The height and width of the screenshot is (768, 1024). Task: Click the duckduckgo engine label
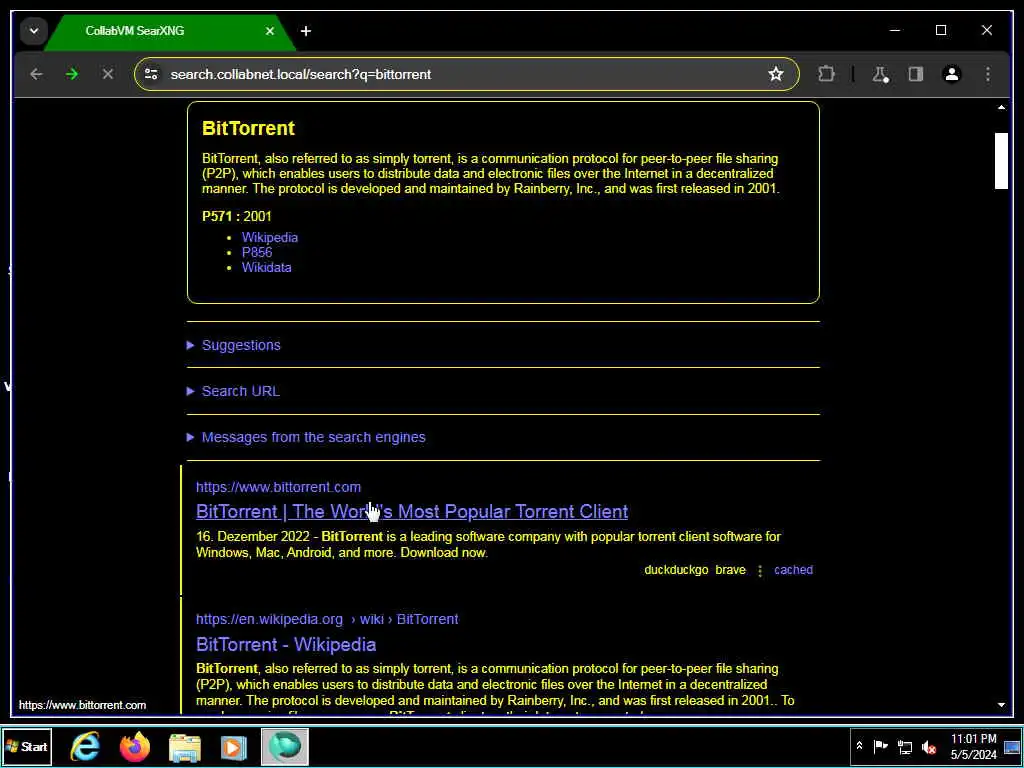click(x=676, y=570)
